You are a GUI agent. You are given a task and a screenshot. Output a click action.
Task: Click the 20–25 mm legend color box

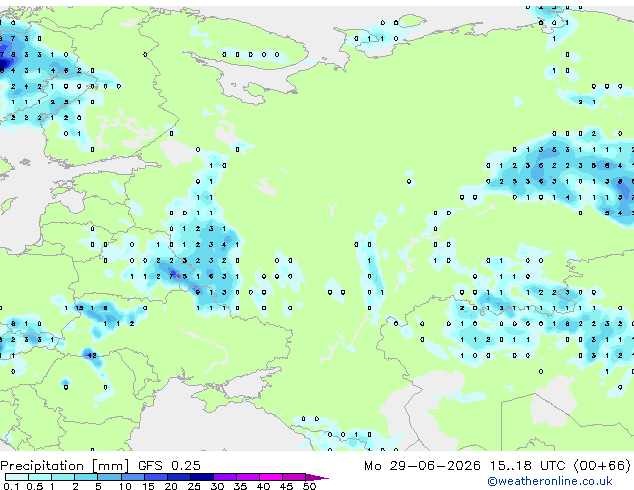click(179, 477)
